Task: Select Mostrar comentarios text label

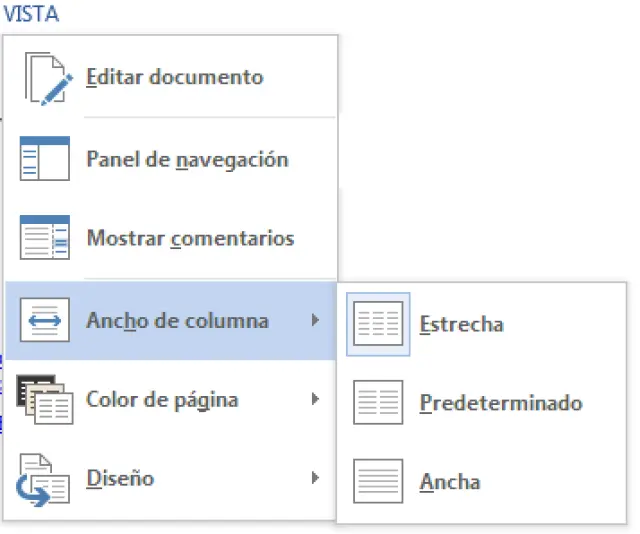Action: point(190,239)
